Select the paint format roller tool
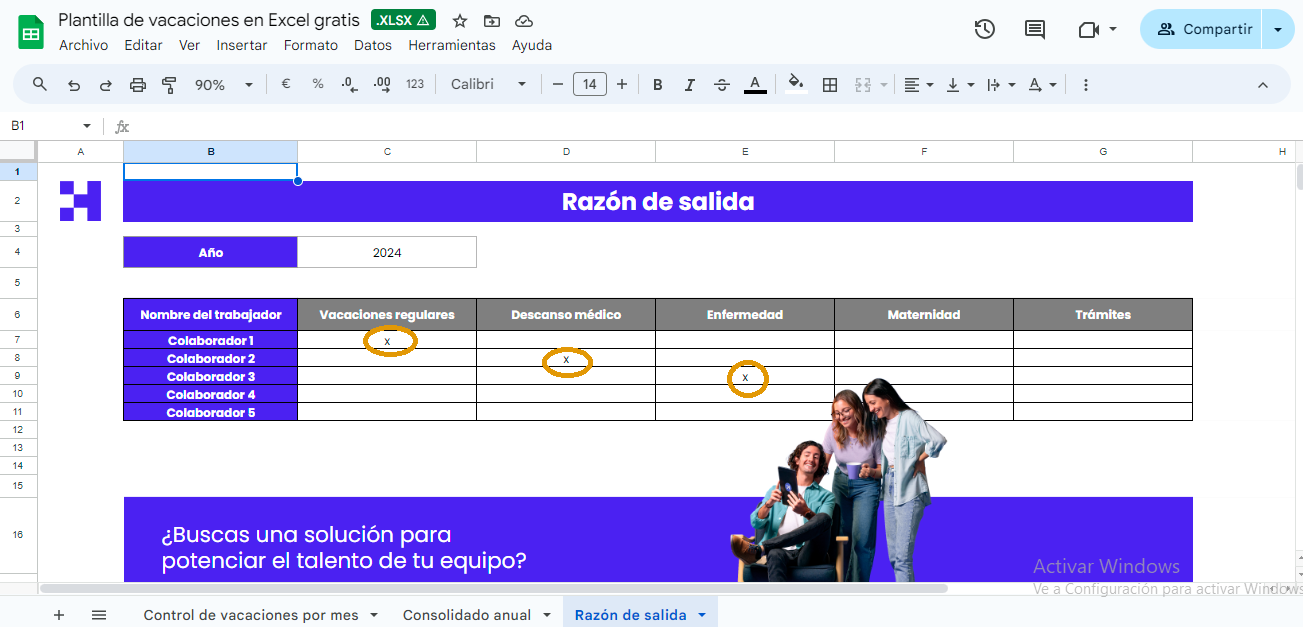This screenshot has height=627, width=1303. 169,85
